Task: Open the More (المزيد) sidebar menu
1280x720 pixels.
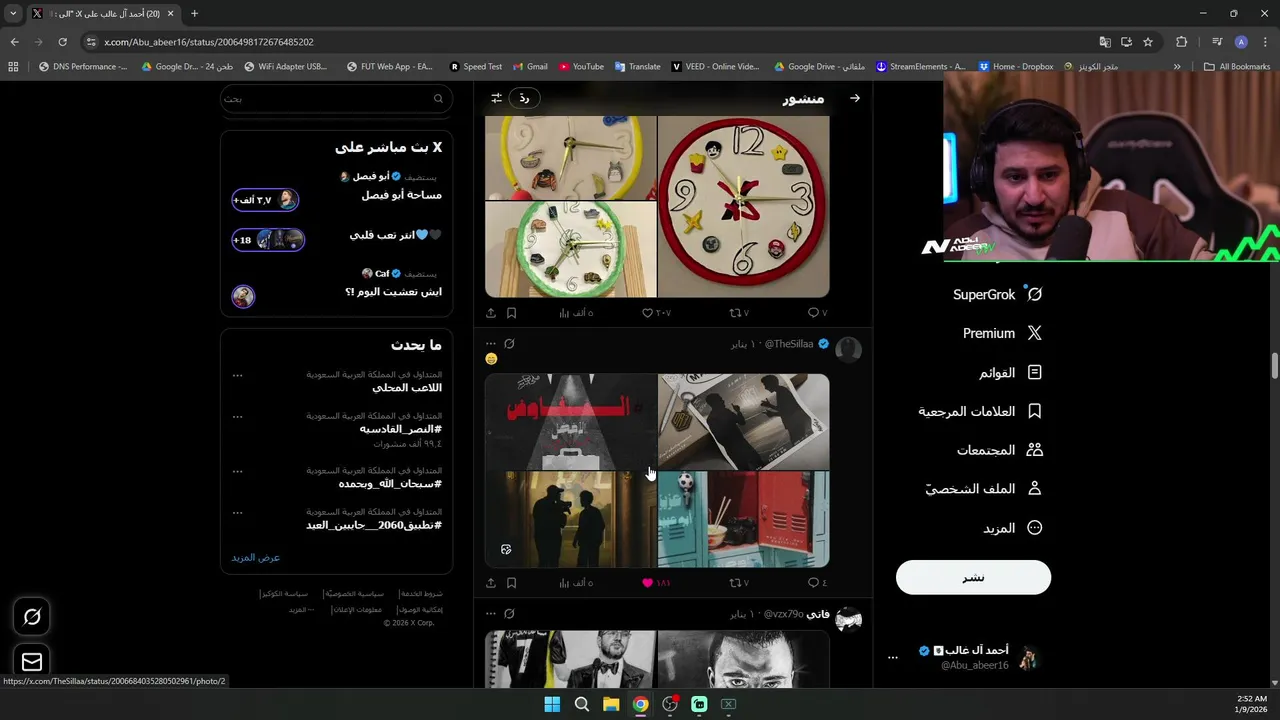Action: (1013, 528)
